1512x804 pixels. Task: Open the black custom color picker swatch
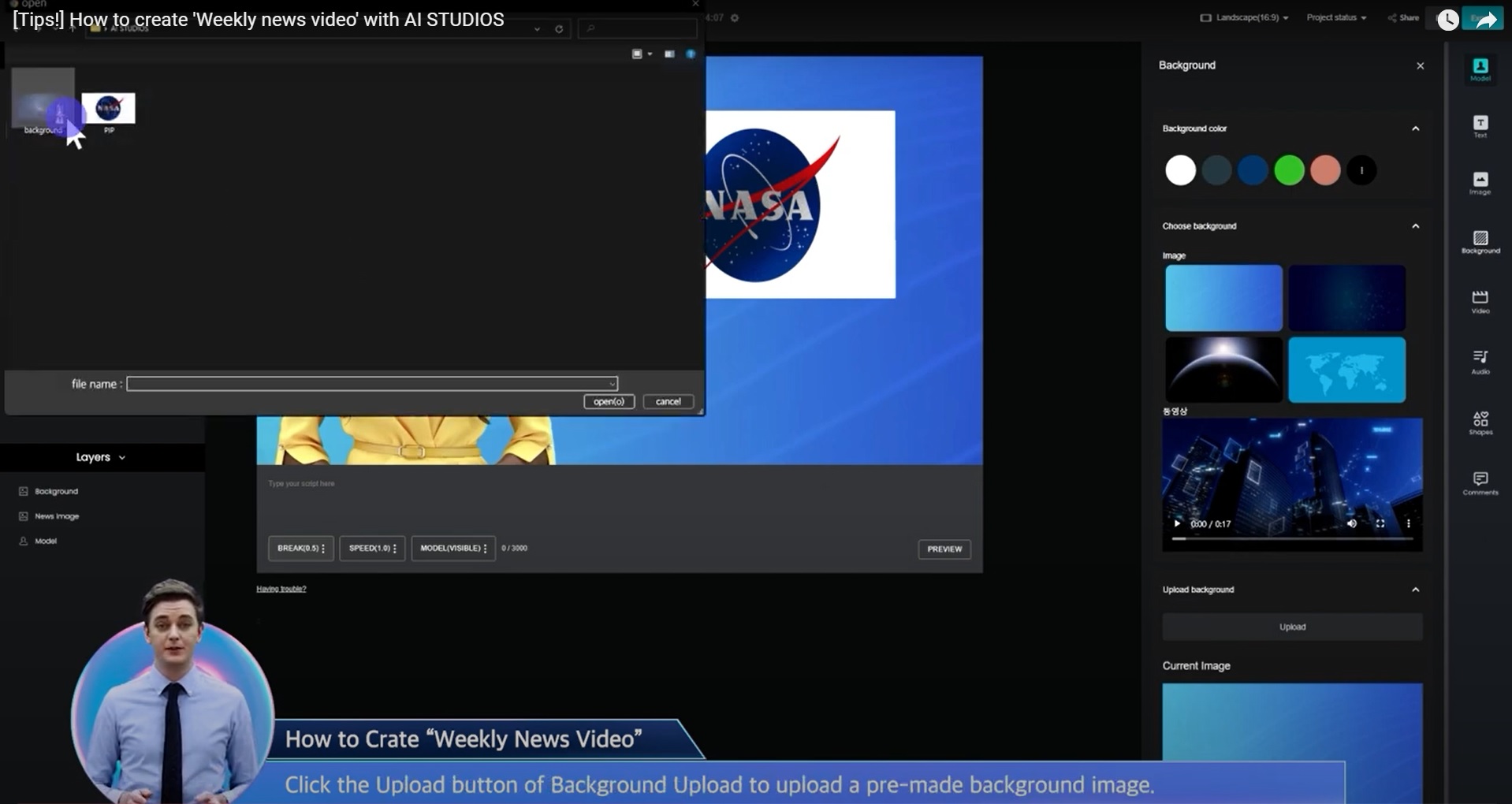click(x=1361, y=170)
